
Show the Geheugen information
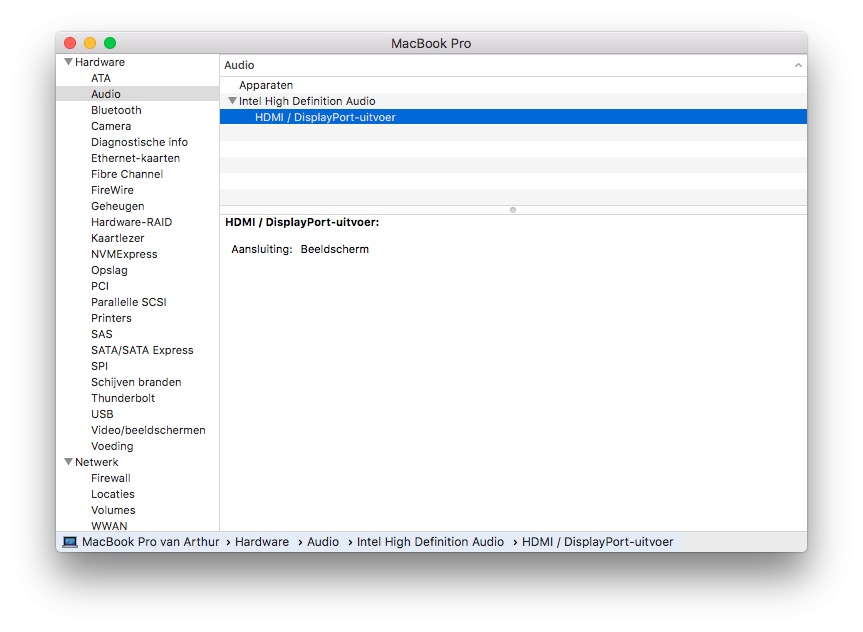[117, 206]
